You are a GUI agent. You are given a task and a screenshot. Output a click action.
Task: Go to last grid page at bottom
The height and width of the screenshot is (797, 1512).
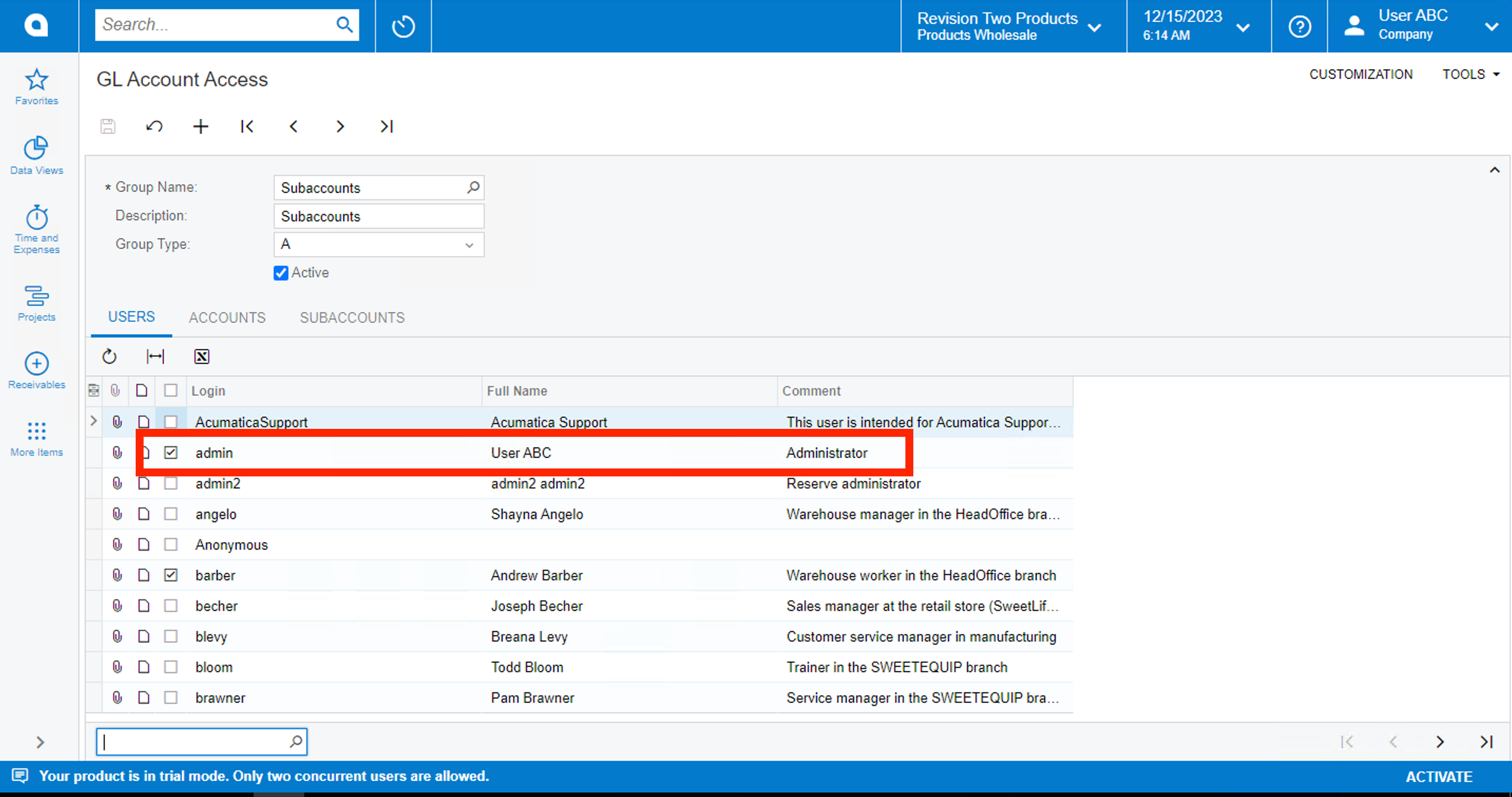click(x=1486, y=742)
